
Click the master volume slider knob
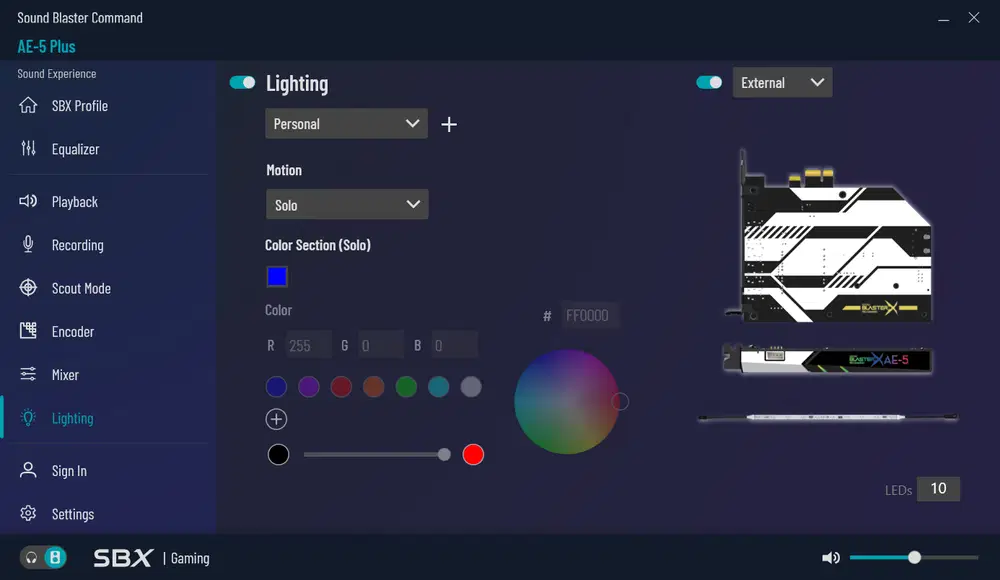914,558
